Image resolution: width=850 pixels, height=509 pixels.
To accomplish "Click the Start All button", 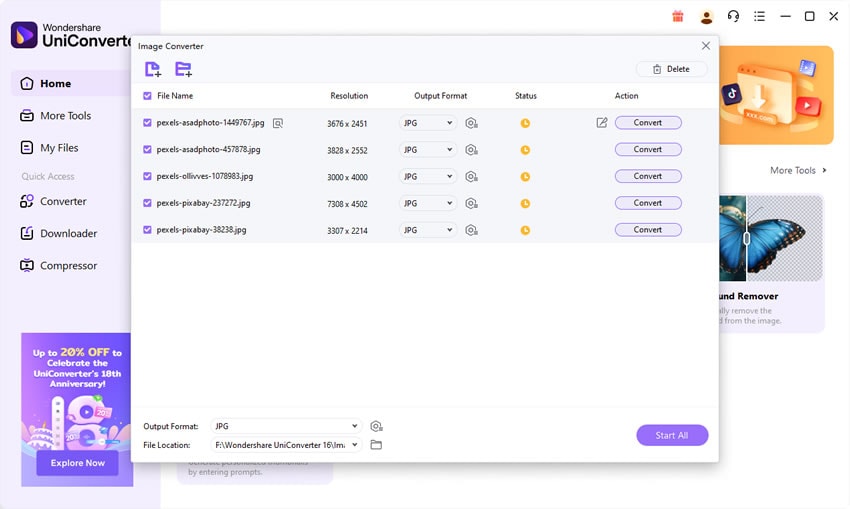I will coord(672,435).
